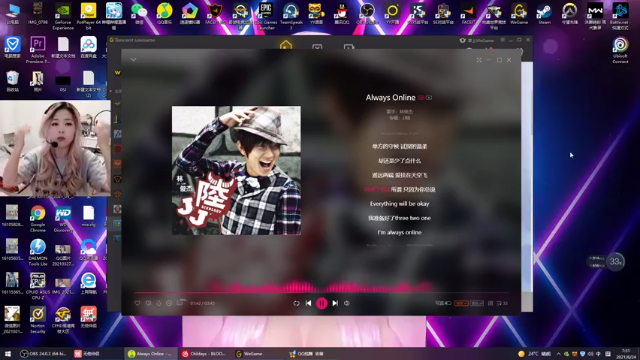
Task: Open the Windows Start menu
Action: pos(8,353)
